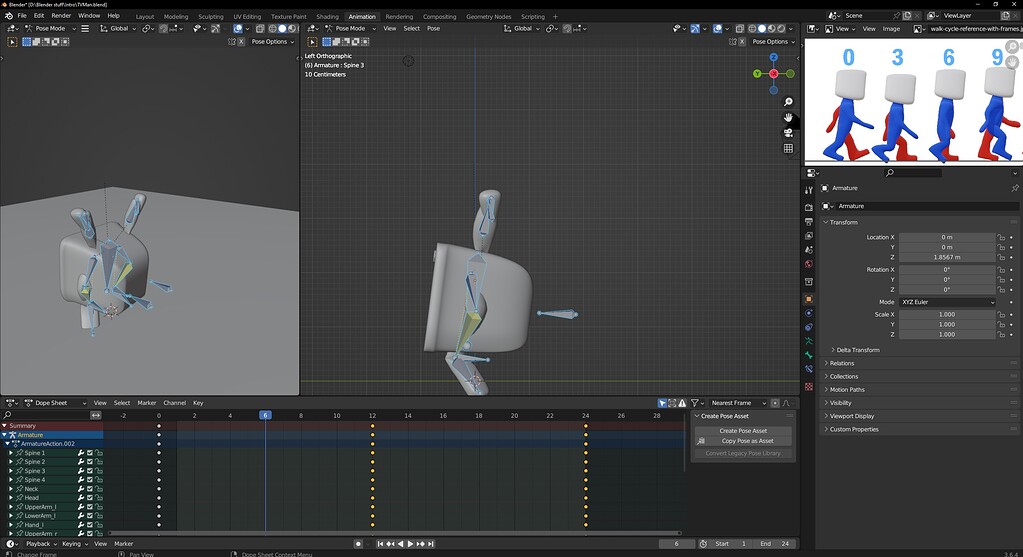Expand the Spine 1 channel group

click(10, 453)
